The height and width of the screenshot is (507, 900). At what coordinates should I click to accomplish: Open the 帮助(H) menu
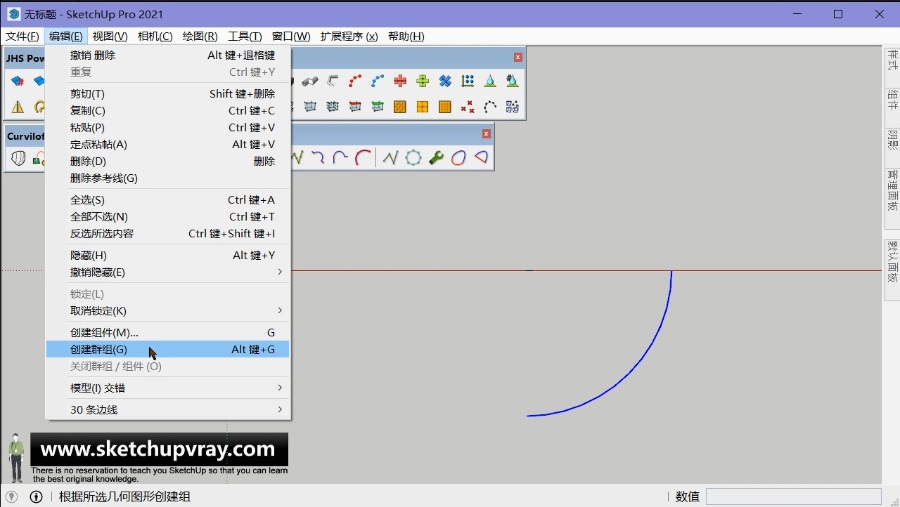(406, 36)
